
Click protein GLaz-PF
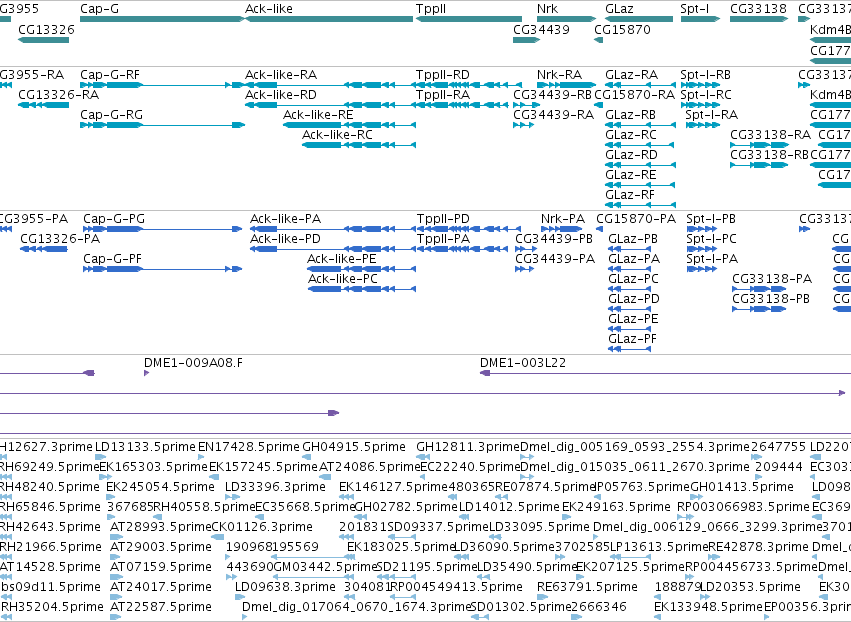[630, 349]
